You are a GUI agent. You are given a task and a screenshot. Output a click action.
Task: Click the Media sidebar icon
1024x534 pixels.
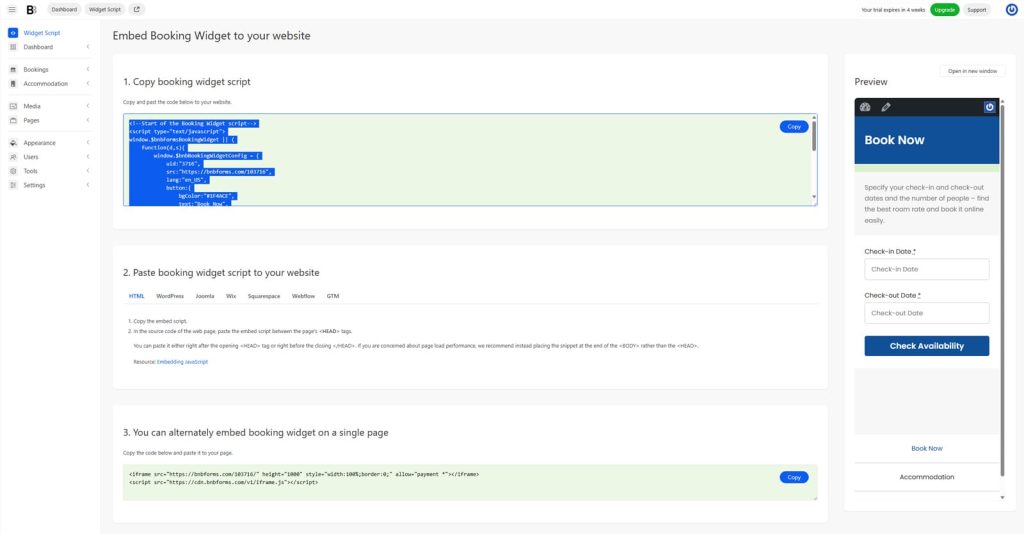13,106
